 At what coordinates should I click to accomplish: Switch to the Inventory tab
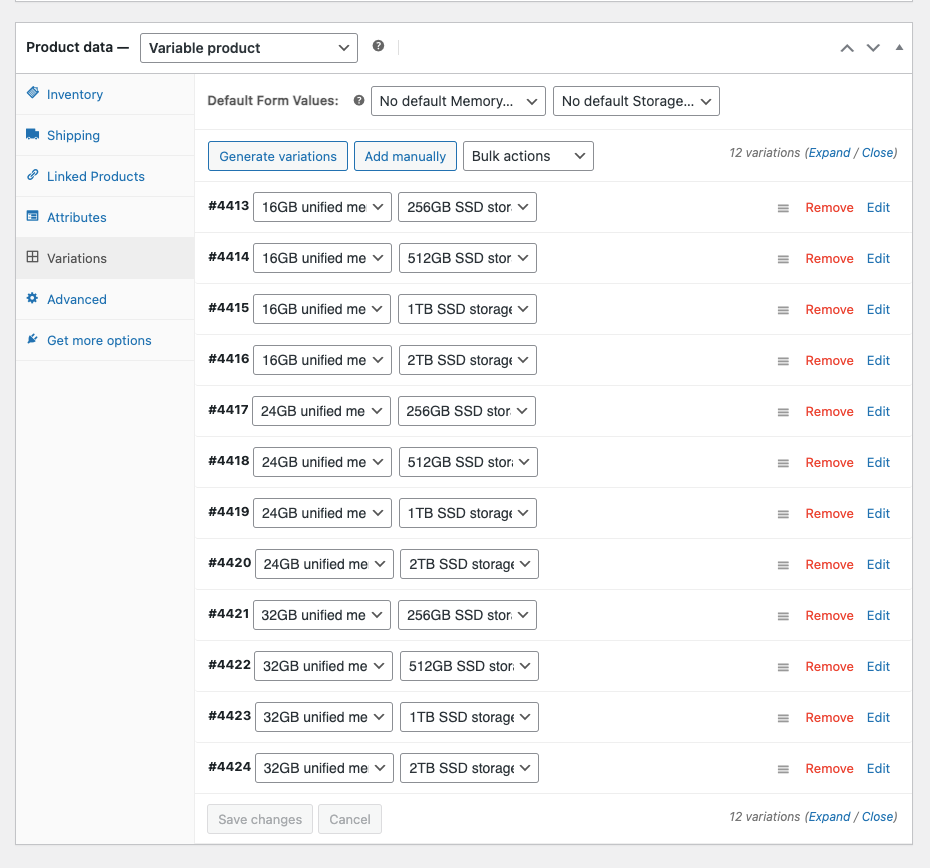pos(75,94)
